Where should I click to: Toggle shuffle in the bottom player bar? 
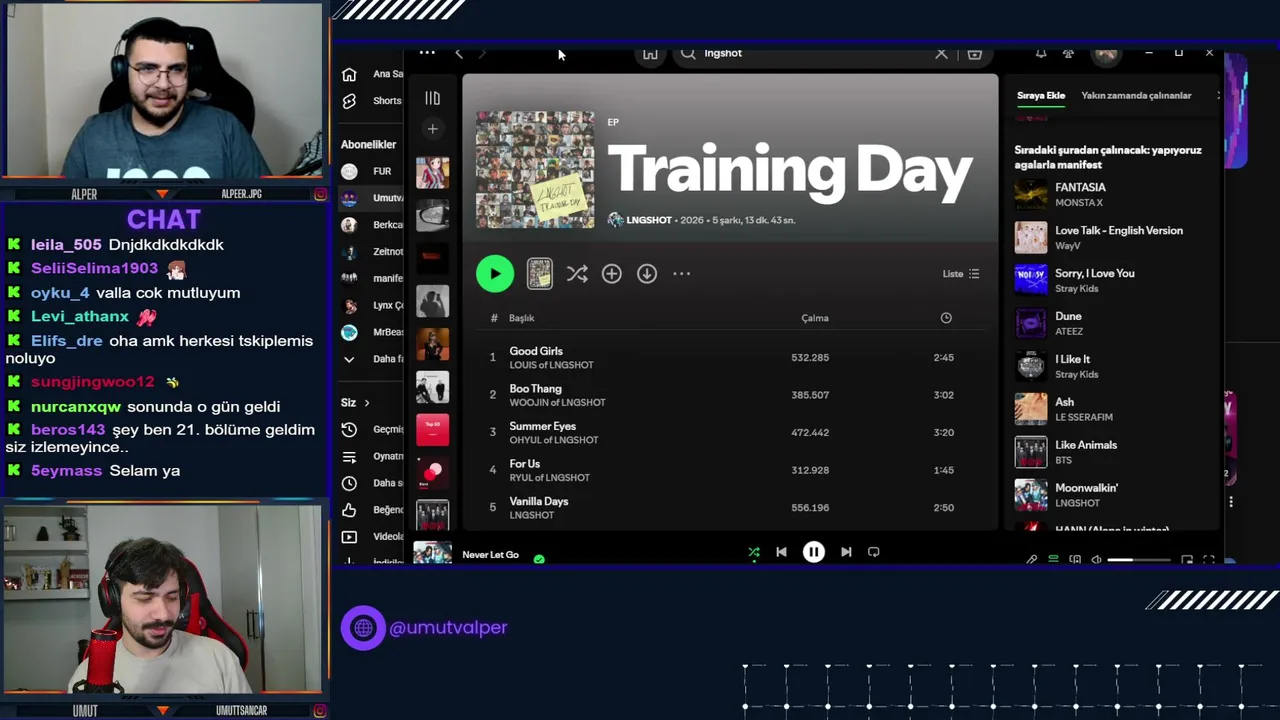coord(754,552)
